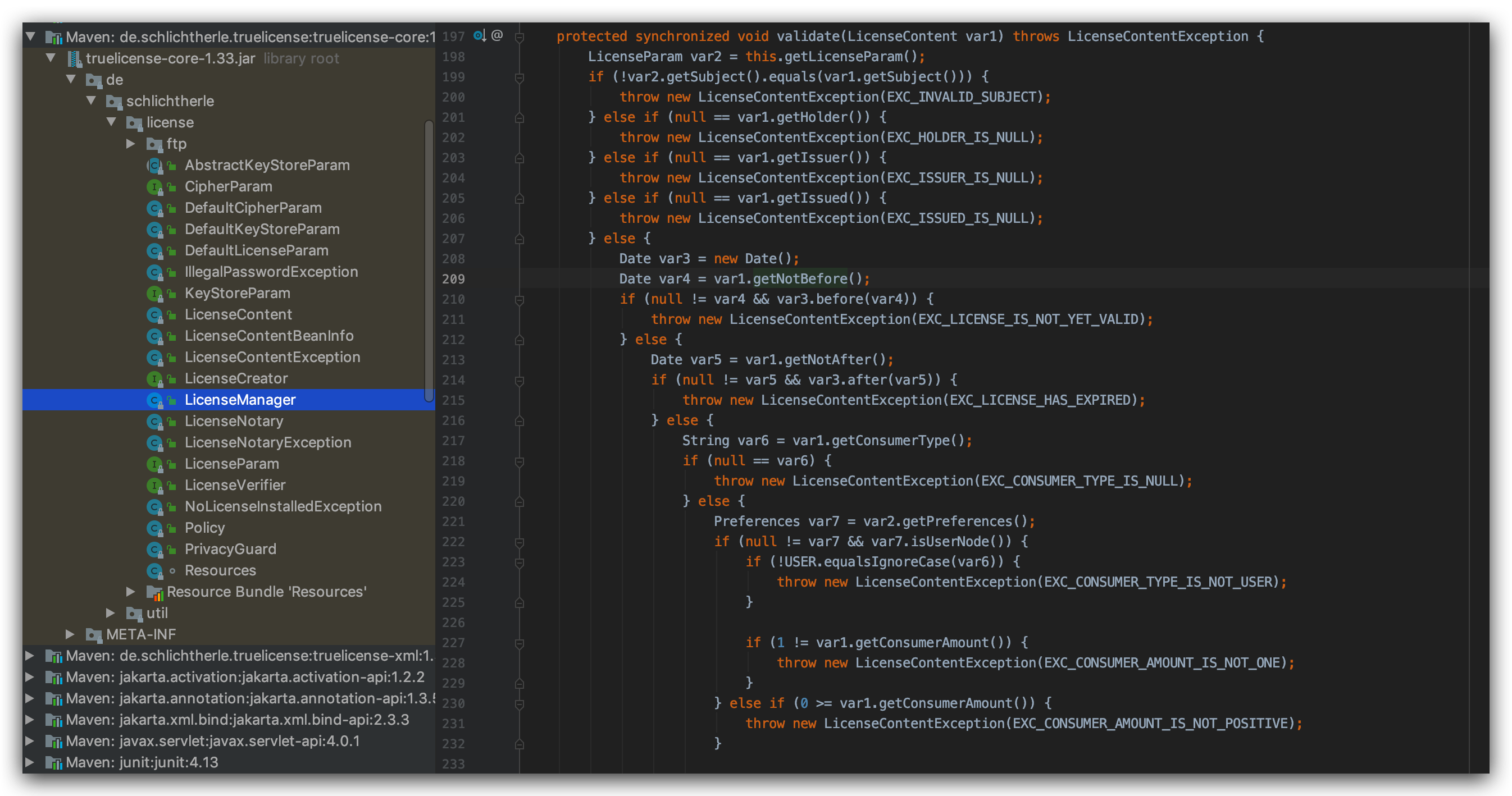
Task: Expand the util package folder
Action: (111, 613)
